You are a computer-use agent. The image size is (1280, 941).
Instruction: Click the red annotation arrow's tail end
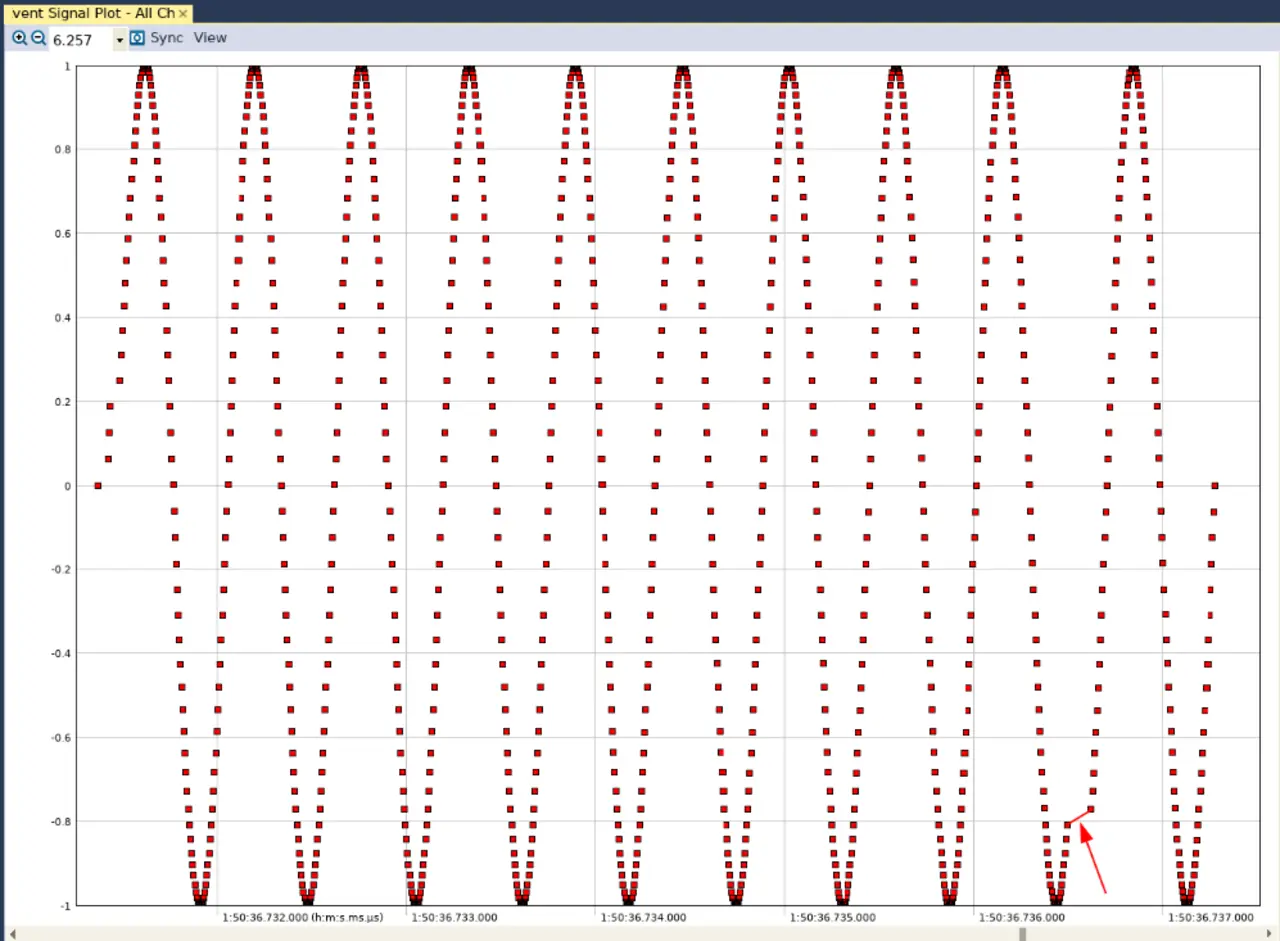(1105, 892)
